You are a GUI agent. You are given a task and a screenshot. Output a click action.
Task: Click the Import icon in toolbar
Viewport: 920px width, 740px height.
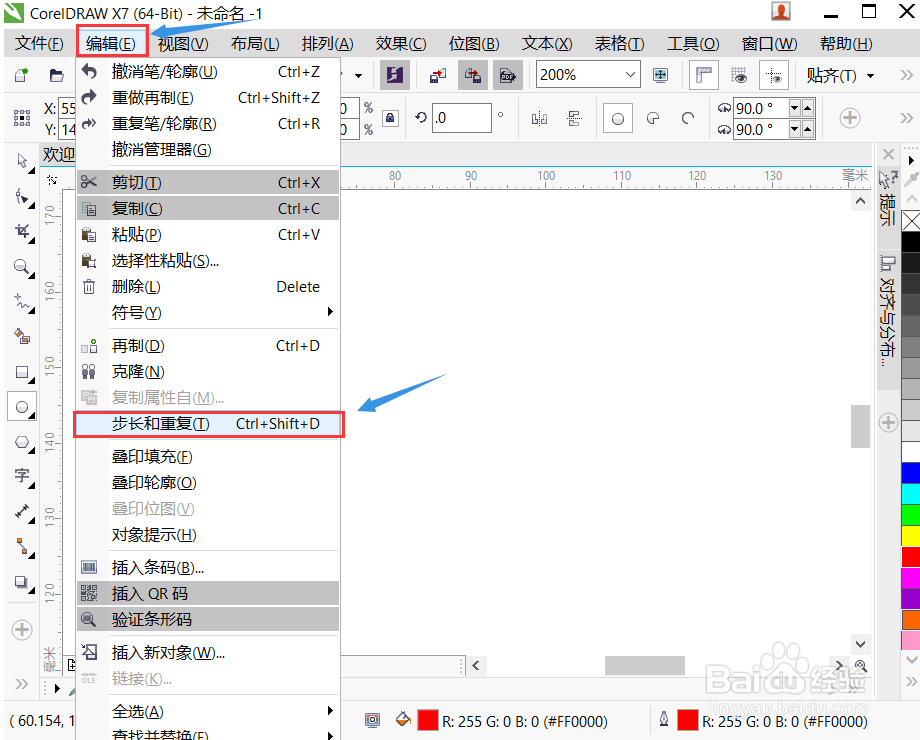click(438, 75)
